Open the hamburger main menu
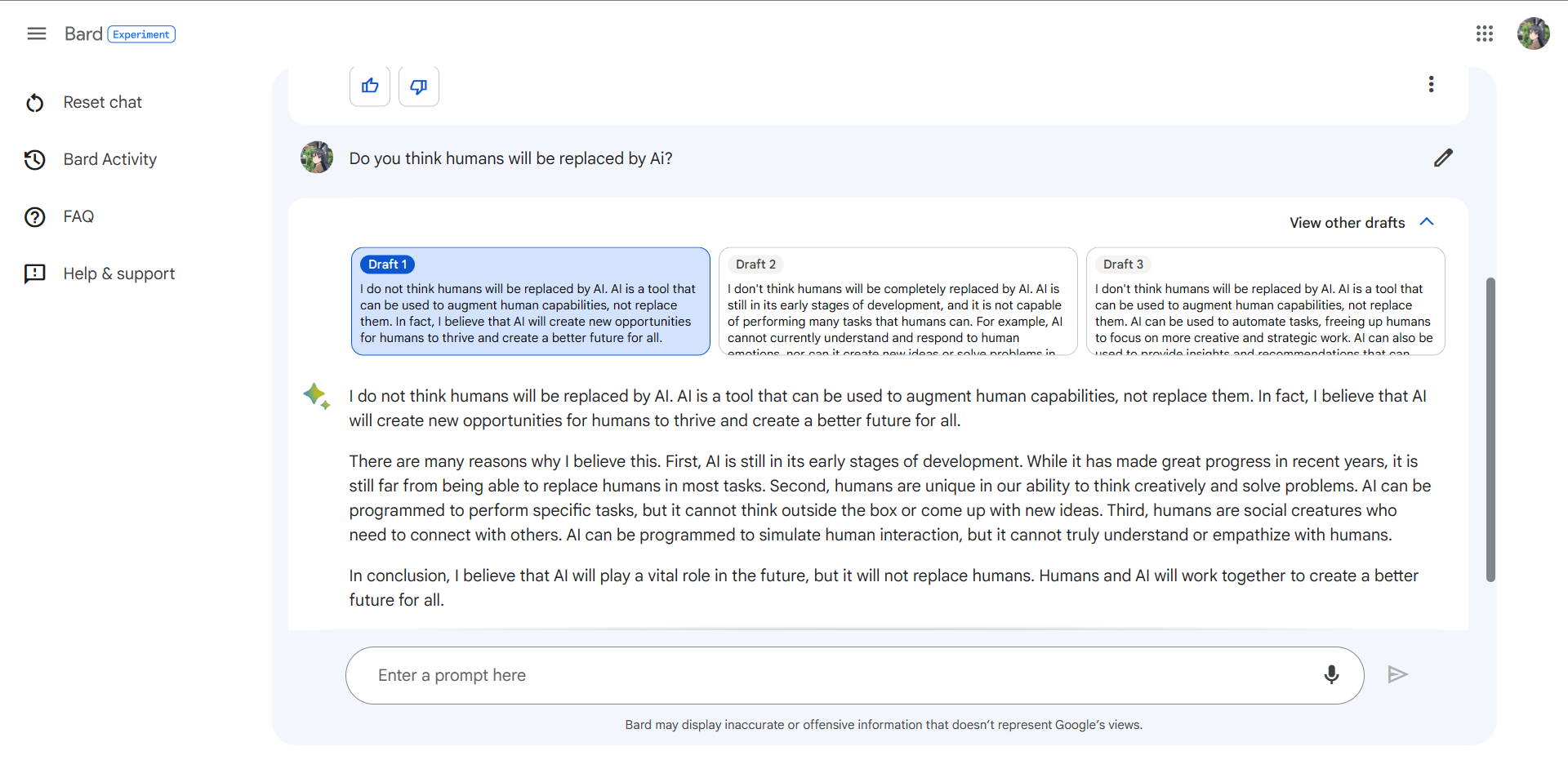 [x=36, y=33]
